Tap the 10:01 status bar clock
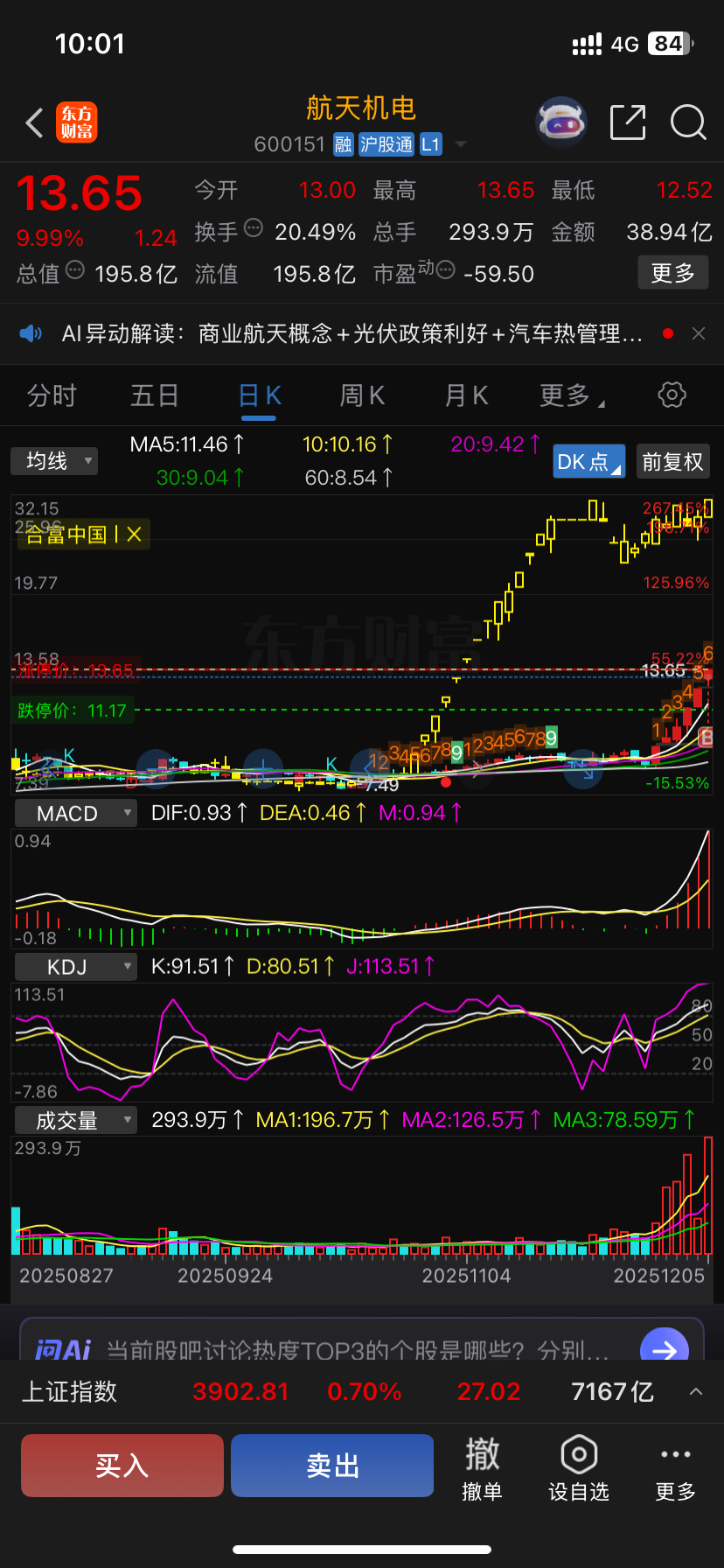This screenshot has height=1568, width=724. tap(90, 44)
